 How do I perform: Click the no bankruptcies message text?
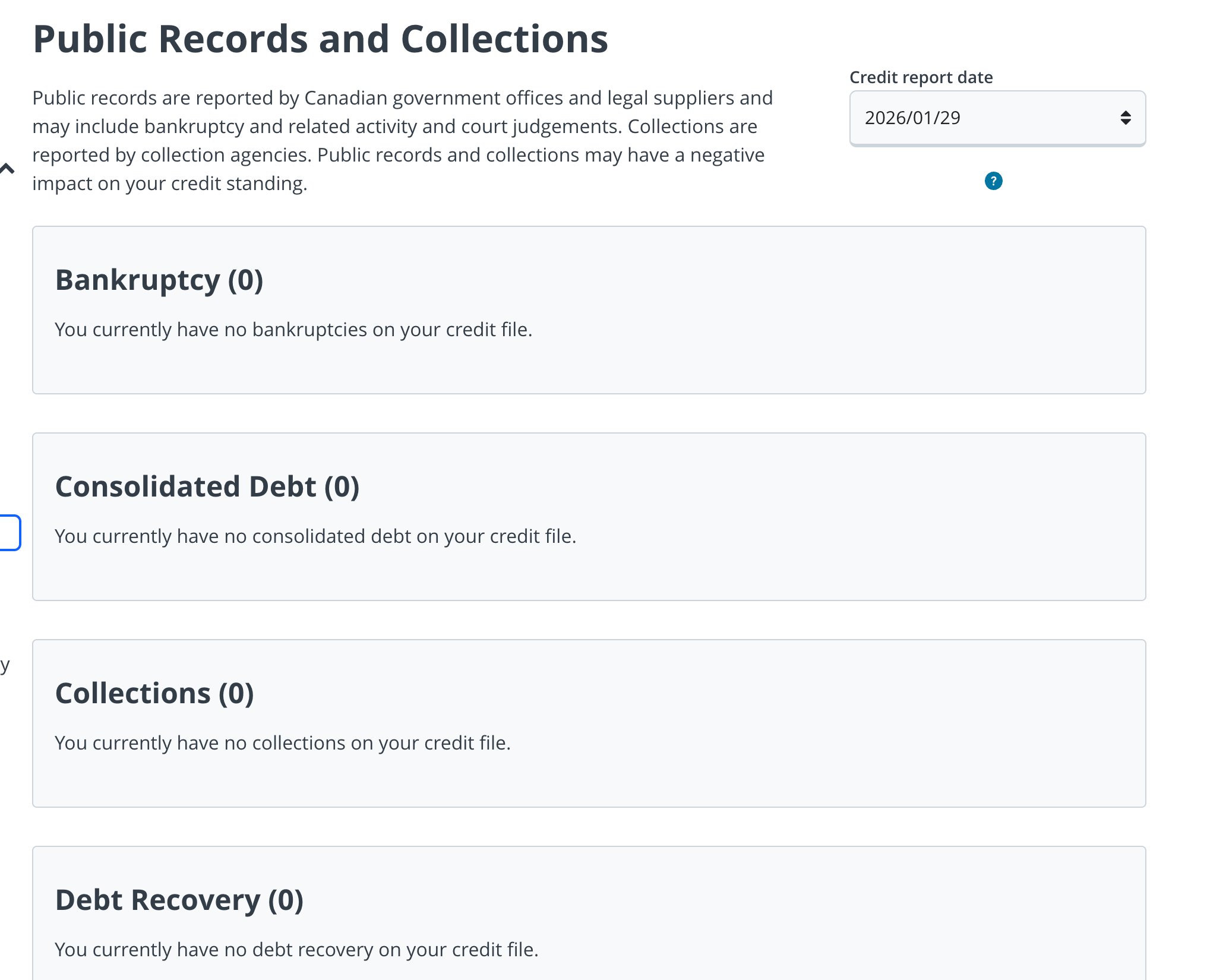(293, 330)
